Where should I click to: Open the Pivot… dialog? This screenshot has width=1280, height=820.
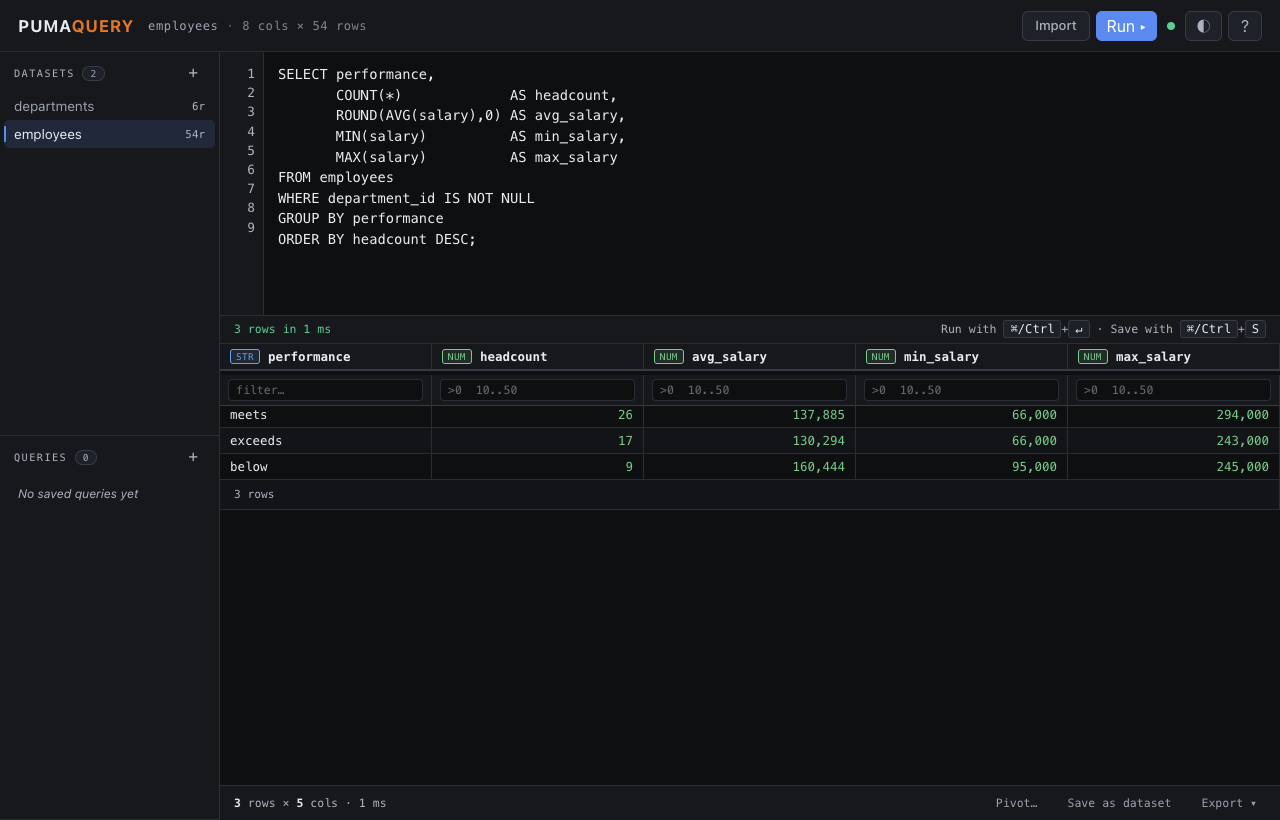[1016, 803]
